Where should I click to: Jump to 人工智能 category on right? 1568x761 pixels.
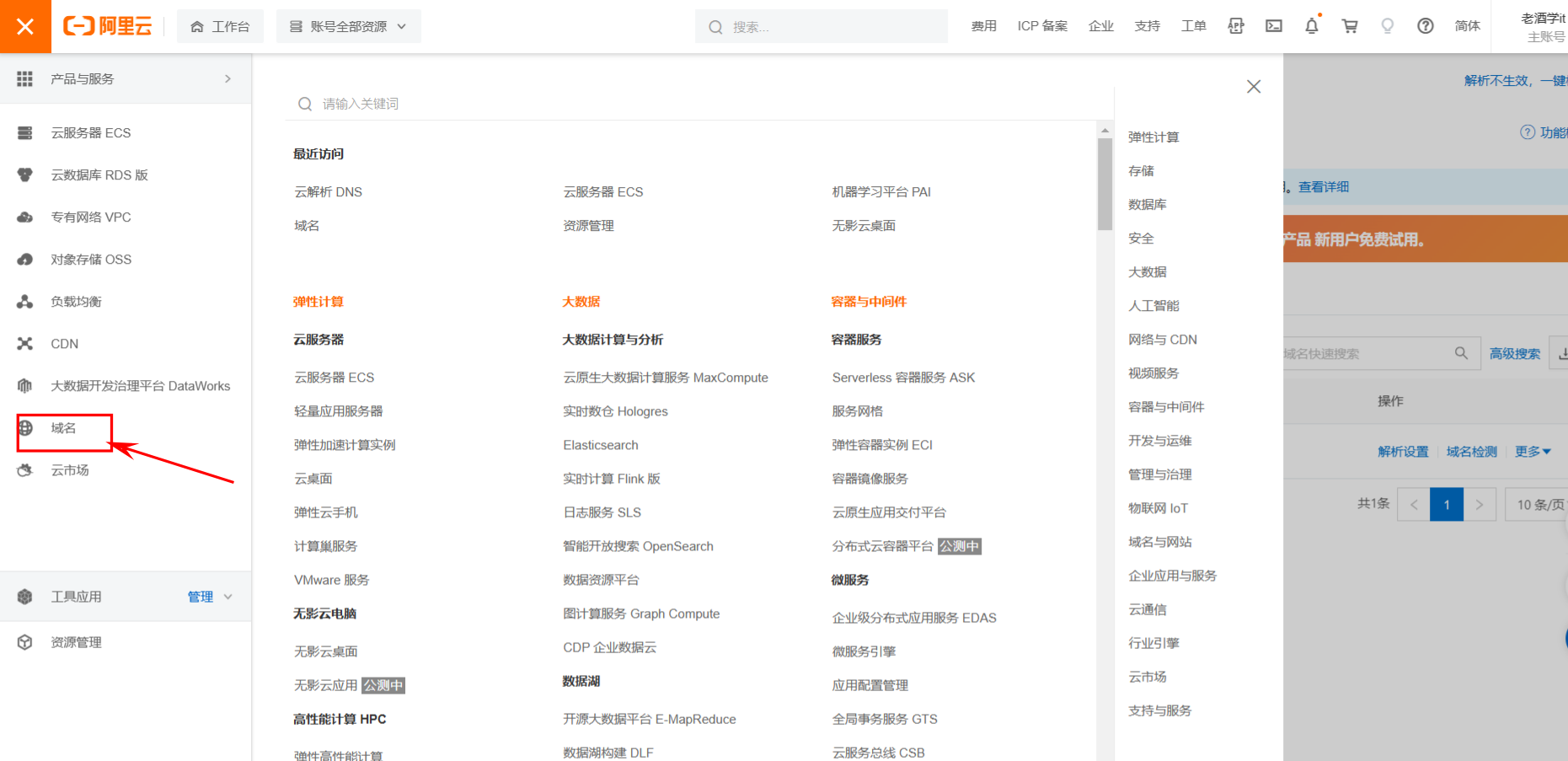pos(1153,306)
